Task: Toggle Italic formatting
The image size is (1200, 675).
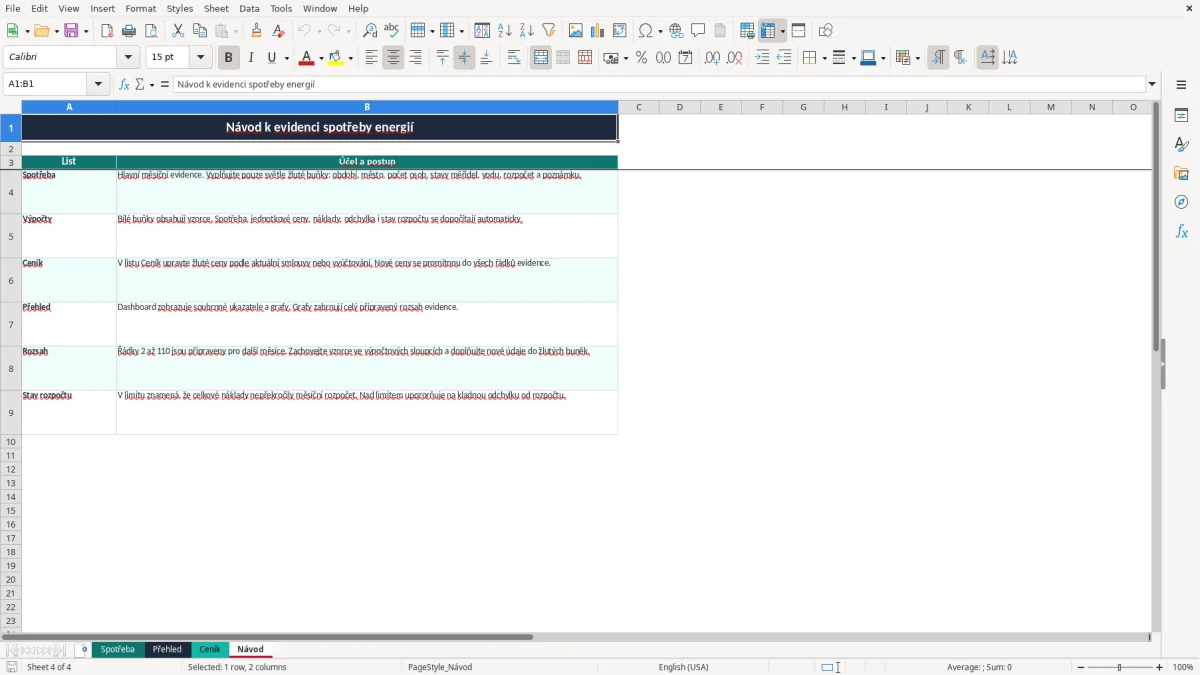Action: coord(251,58)
